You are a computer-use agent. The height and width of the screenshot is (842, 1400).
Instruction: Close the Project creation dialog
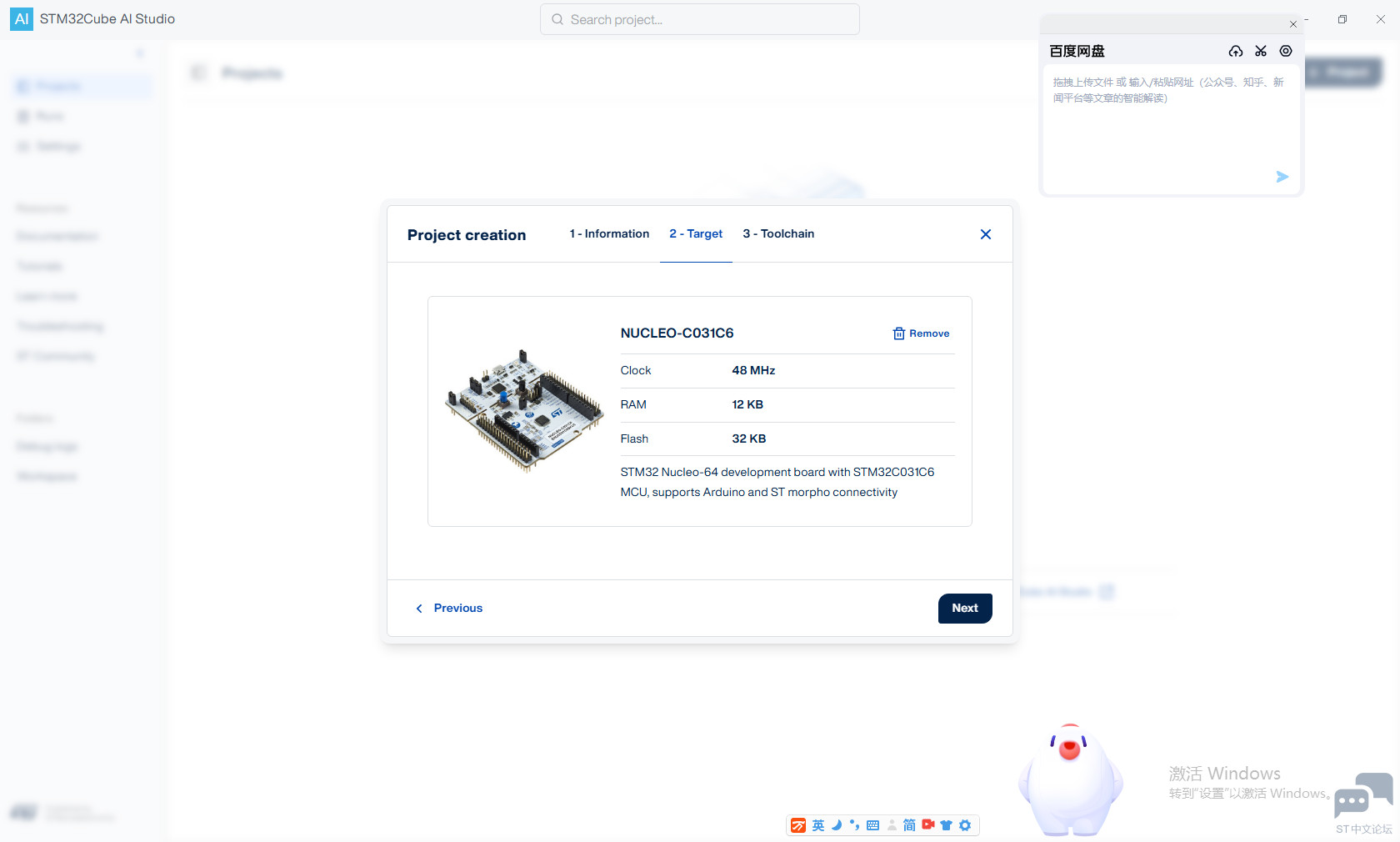pos(986,234)
